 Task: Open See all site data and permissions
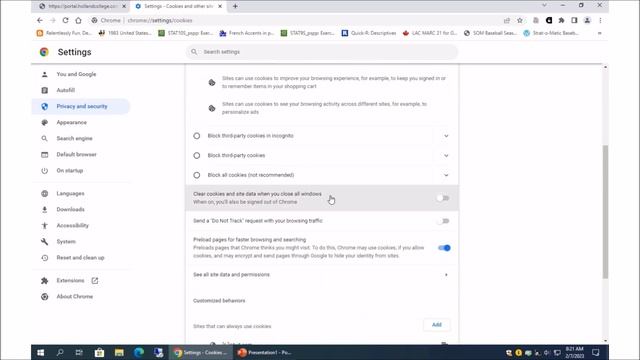coord(321,275)
